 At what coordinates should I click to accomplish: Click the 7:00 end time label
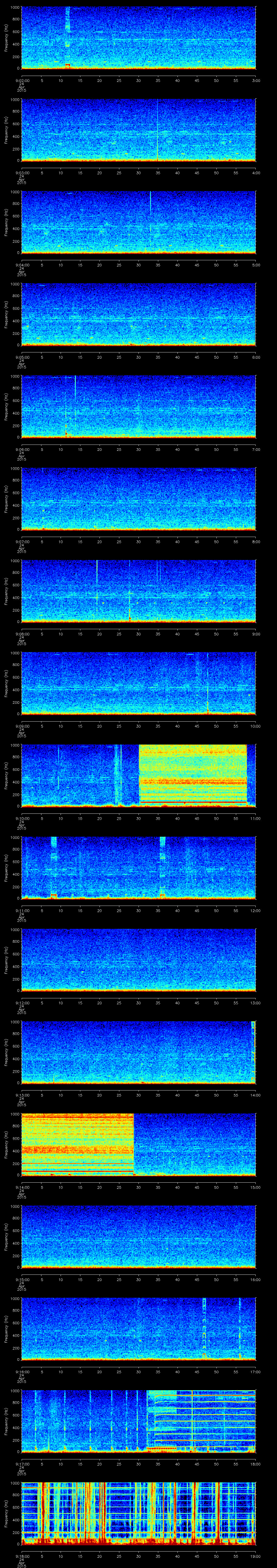(x=256, y=450)
